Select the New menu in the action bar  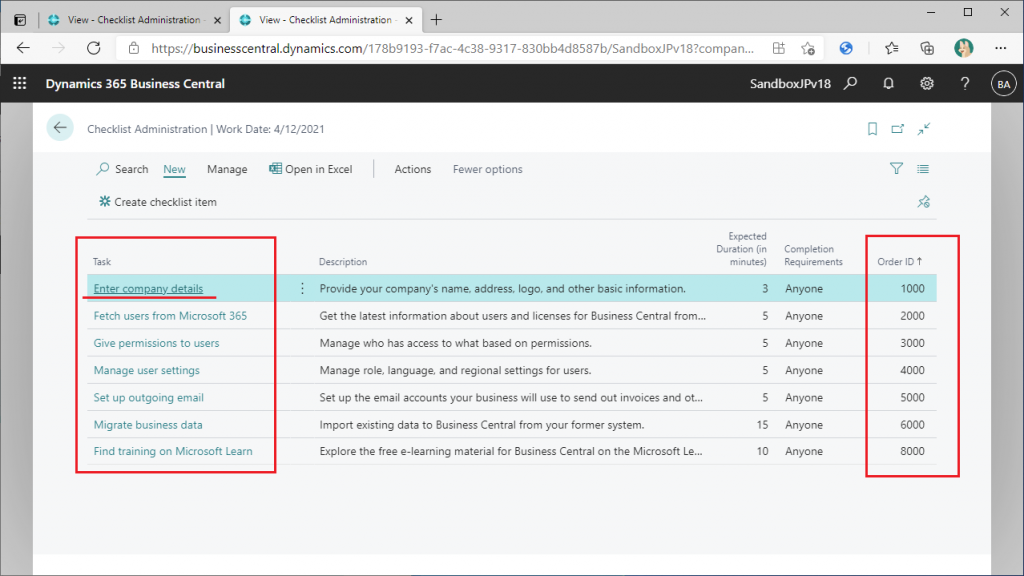[x=174, y=169]
